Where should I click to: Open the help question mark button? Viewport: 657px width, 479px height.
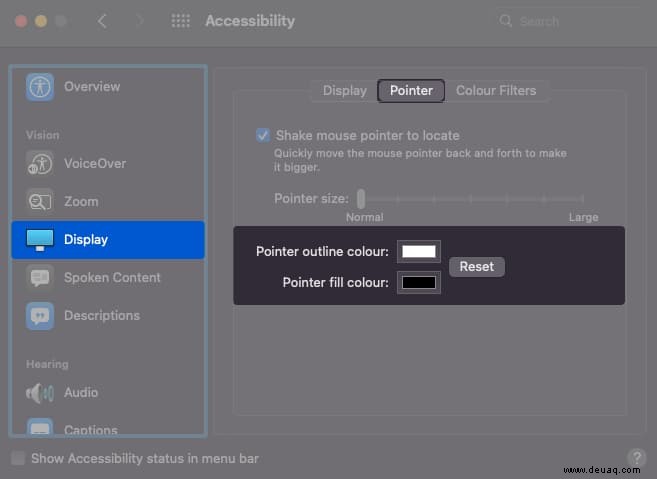(637, 457)
